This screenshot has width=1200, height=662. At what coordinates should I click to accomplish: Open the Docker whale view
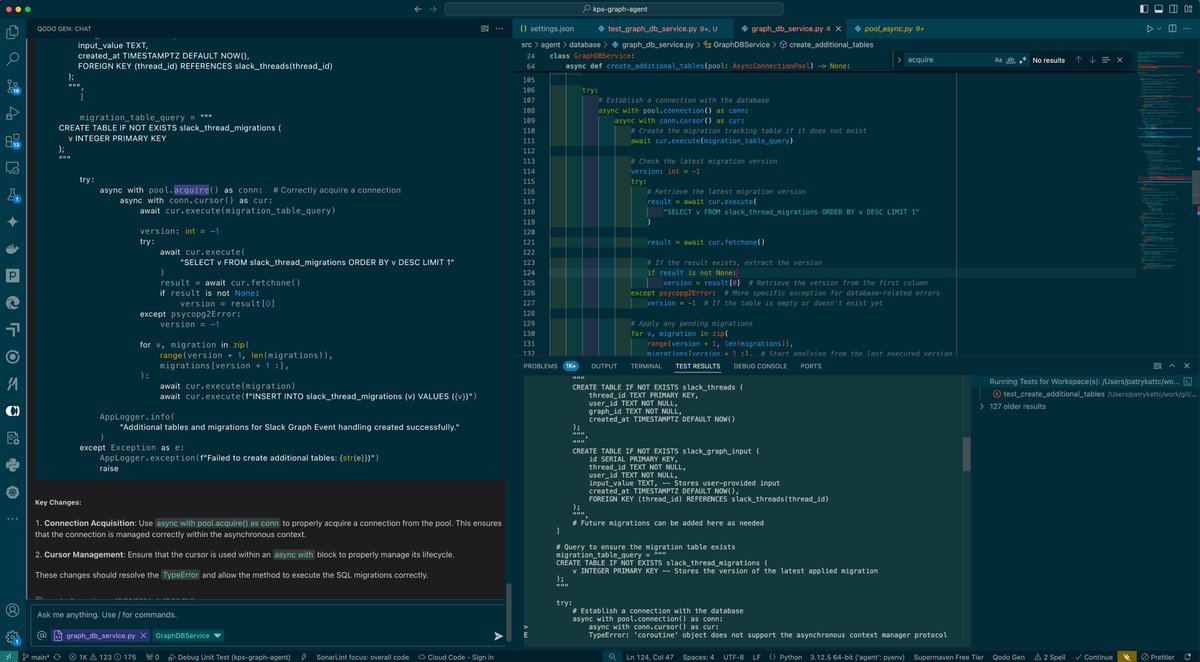pyautogui.click(x=13, y=248)
